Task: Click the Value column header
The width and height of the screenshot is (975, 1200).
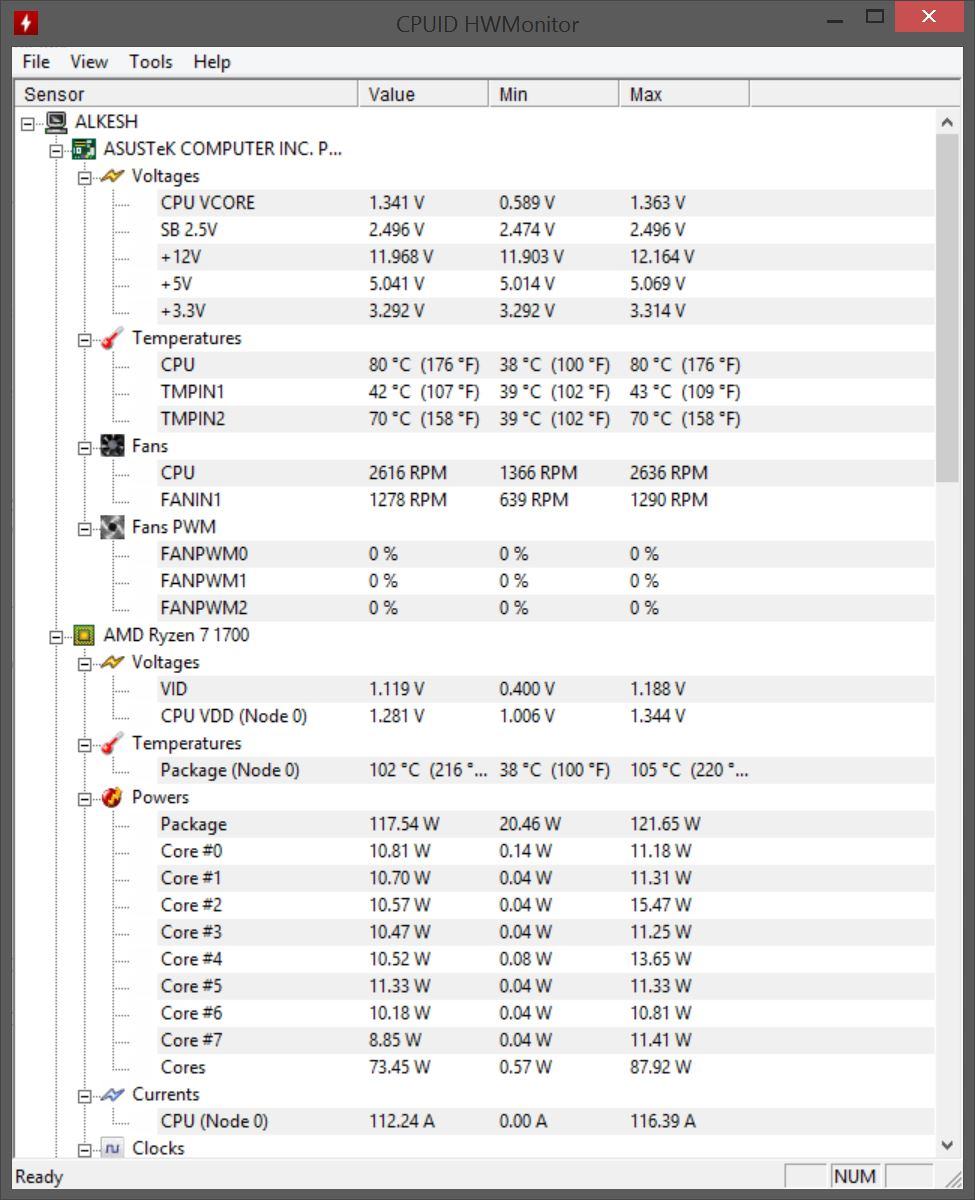Action: (424, 94)
